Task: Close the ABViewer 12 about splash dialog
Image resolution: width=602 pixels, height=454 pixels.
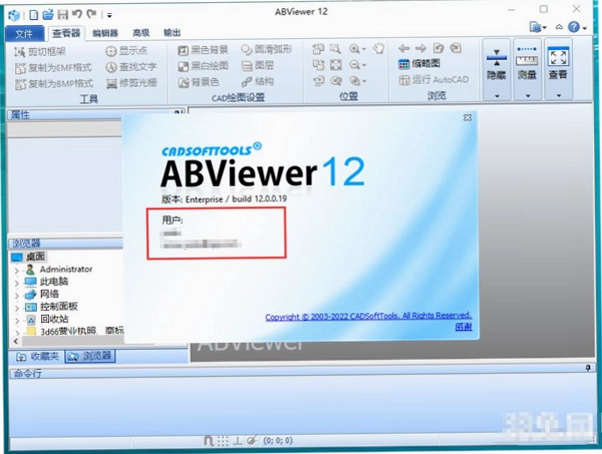Action: 467,117
